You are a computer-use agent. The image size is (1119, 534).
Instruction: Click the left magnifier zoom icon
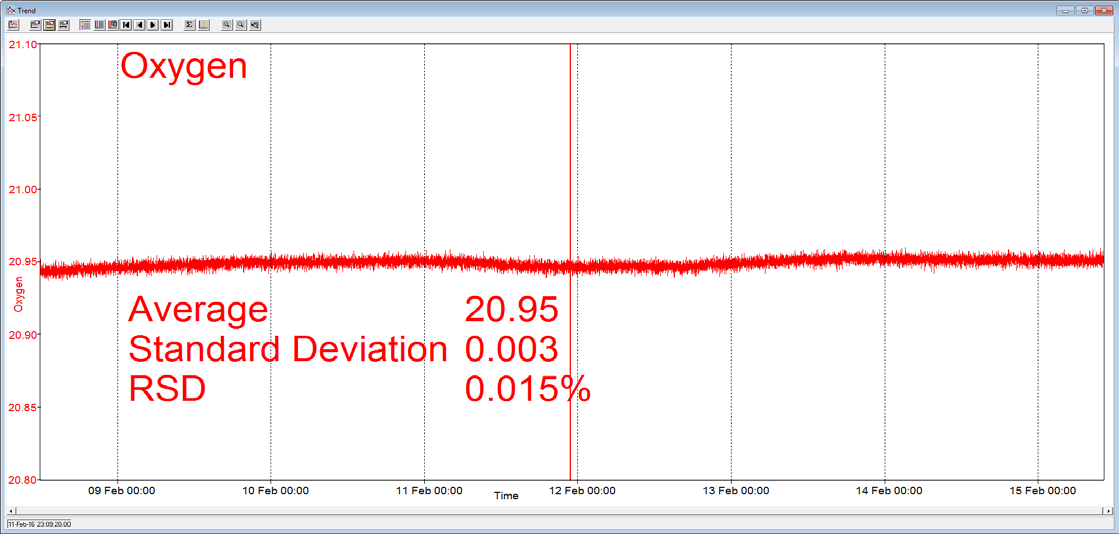pos(226,24)
